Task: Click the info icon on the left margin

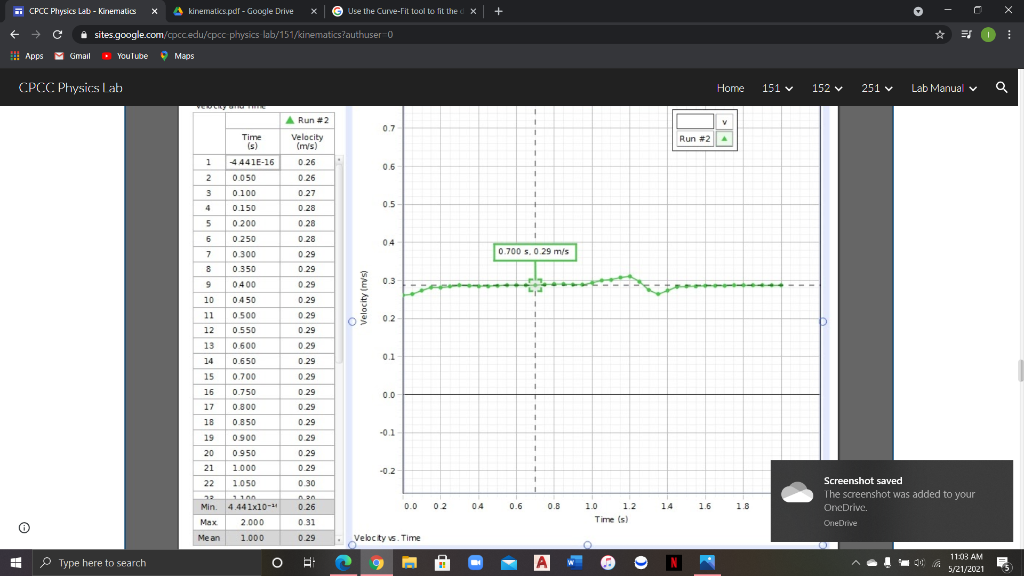Action: coord(23,527)
